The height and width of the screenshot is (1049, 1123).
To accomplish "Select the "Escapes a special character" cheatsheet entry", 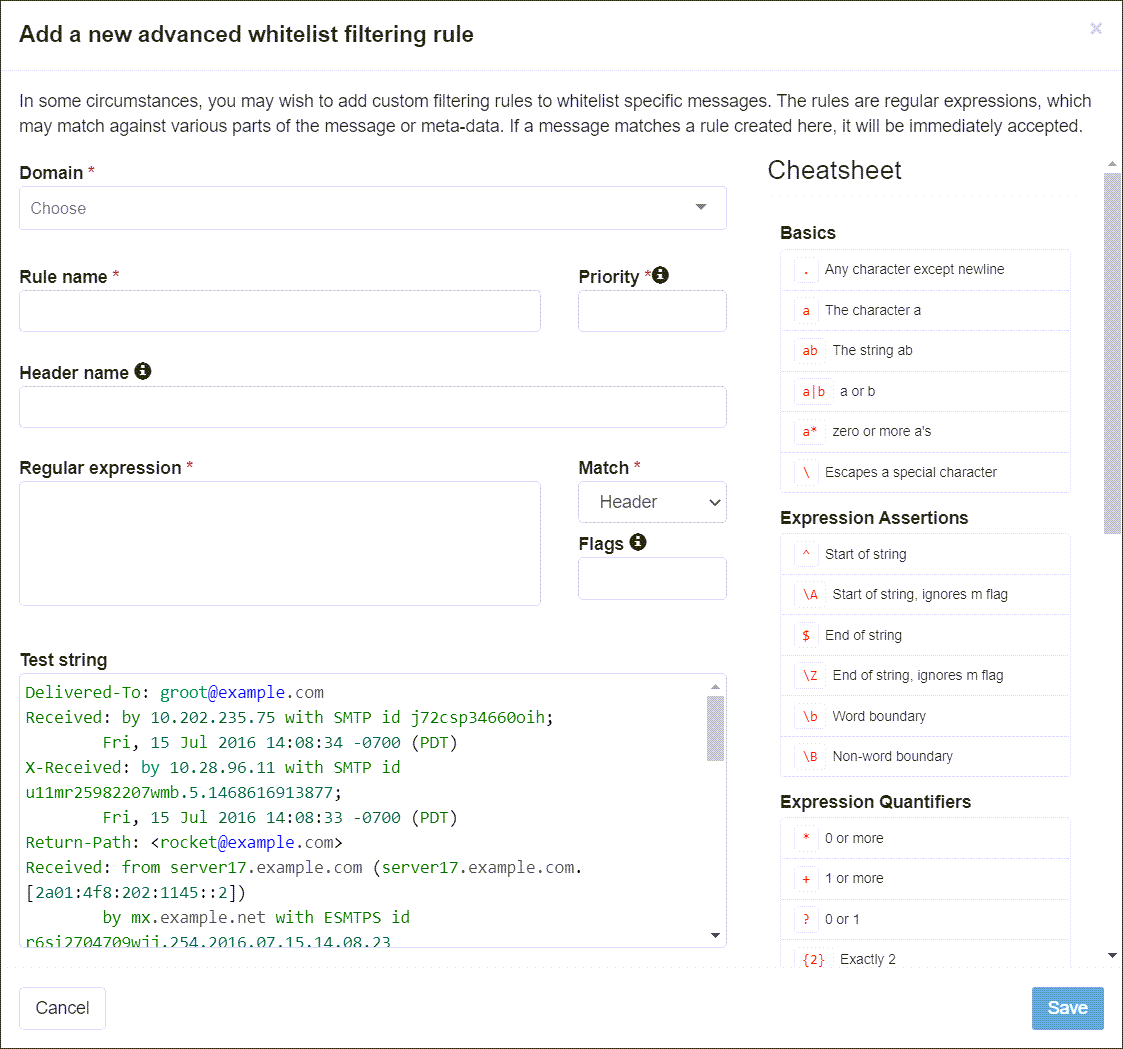I will point(924,472).
